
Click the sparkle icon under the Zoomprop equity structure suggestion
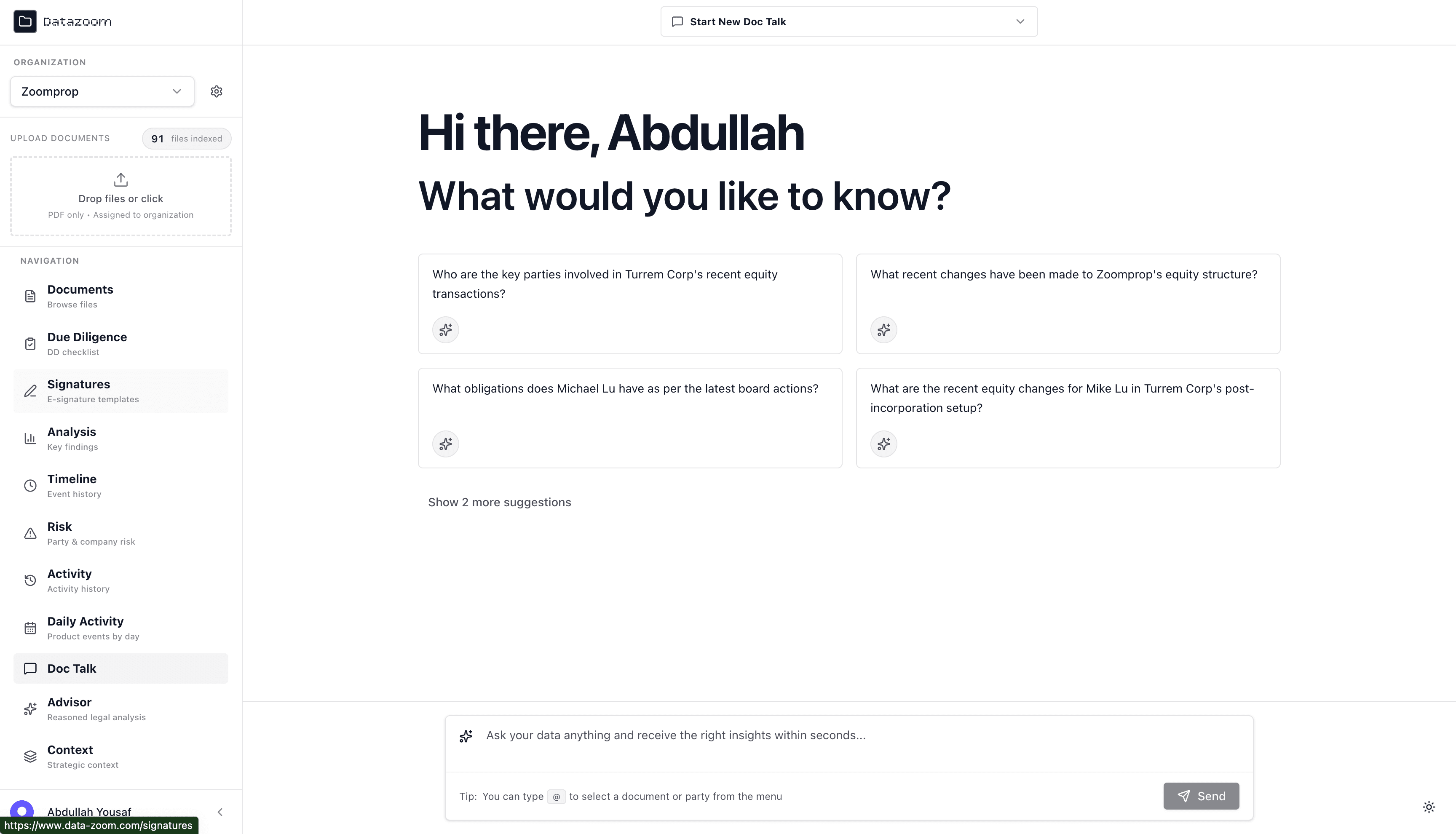click(x=884, y=330)
